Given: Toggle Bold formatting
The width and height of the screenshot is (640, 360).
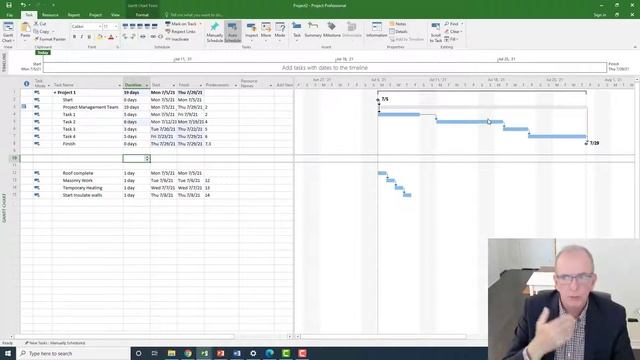Looking at the screenshot, I should (x=74, y=37).
